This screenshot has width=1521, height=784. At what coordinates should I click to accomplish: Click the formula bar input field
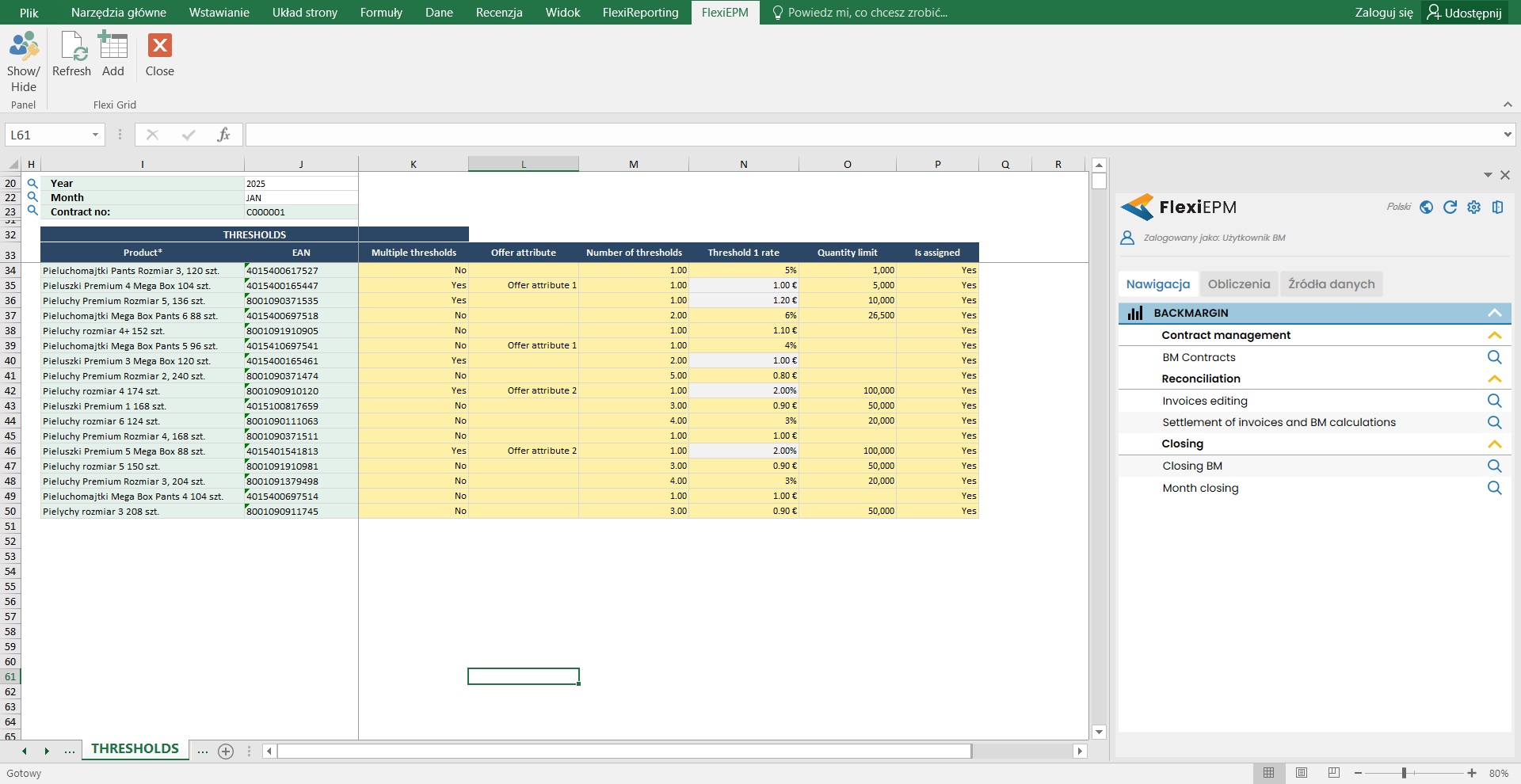point(871,135)
